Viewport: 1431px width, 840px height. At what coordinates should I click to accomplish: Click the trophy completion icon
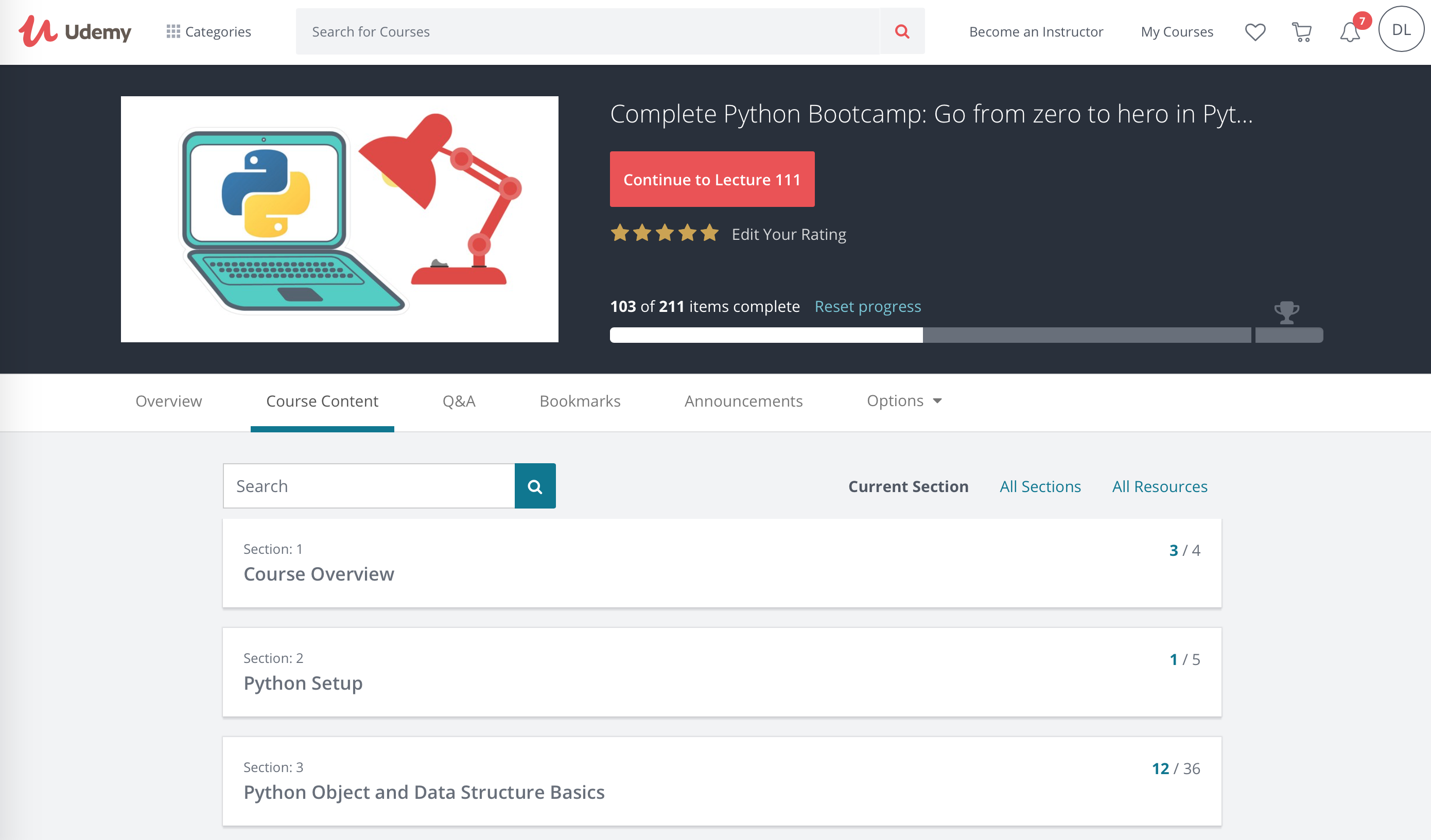coord(1286,312)
